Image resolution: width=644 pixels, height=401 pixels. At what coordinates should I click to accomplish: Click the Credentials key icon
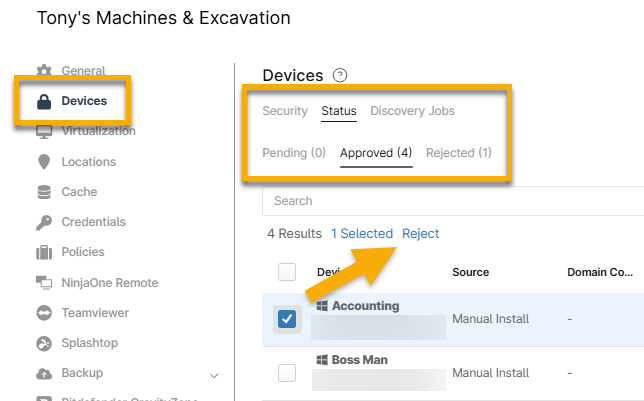click(44, 222)
